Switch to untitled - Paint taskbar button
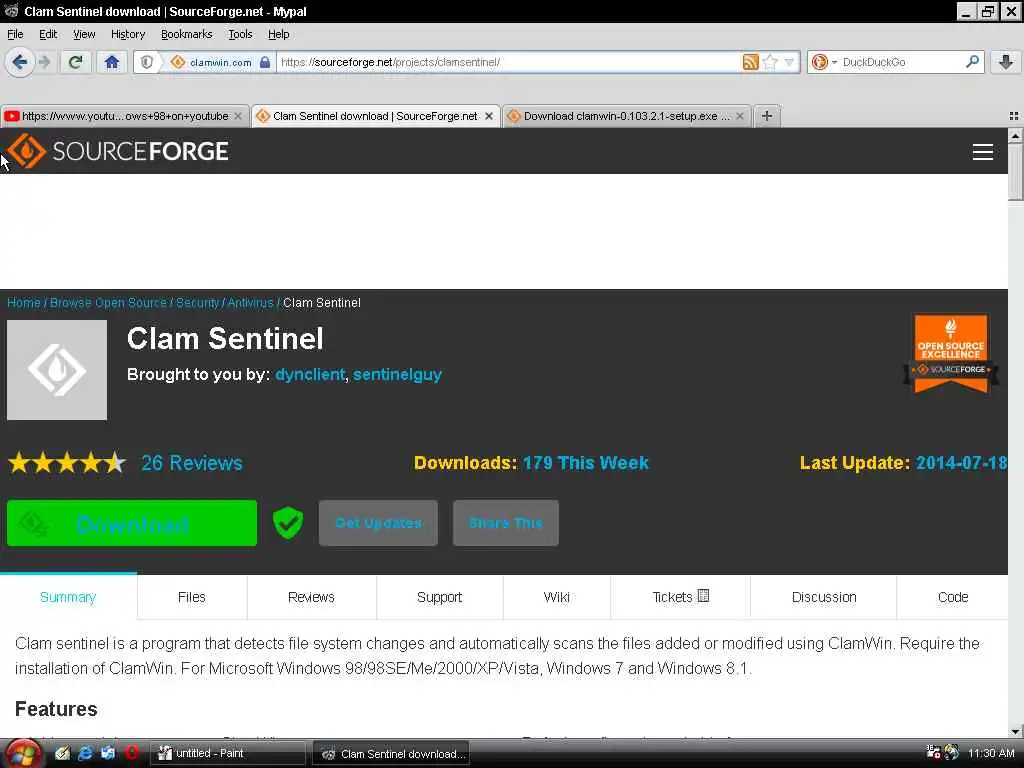1024x768 pixels. 229,753
